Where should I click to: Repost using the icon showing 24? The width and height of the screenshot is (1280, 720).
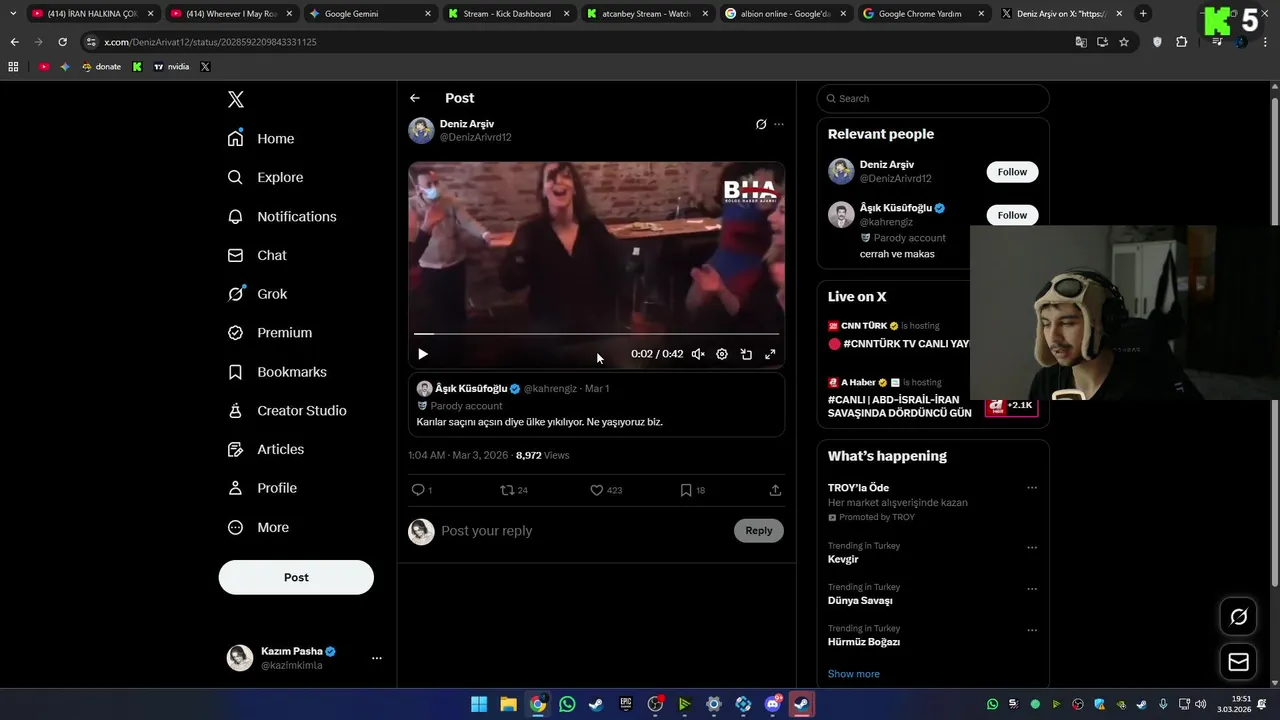tap(514, 490)
